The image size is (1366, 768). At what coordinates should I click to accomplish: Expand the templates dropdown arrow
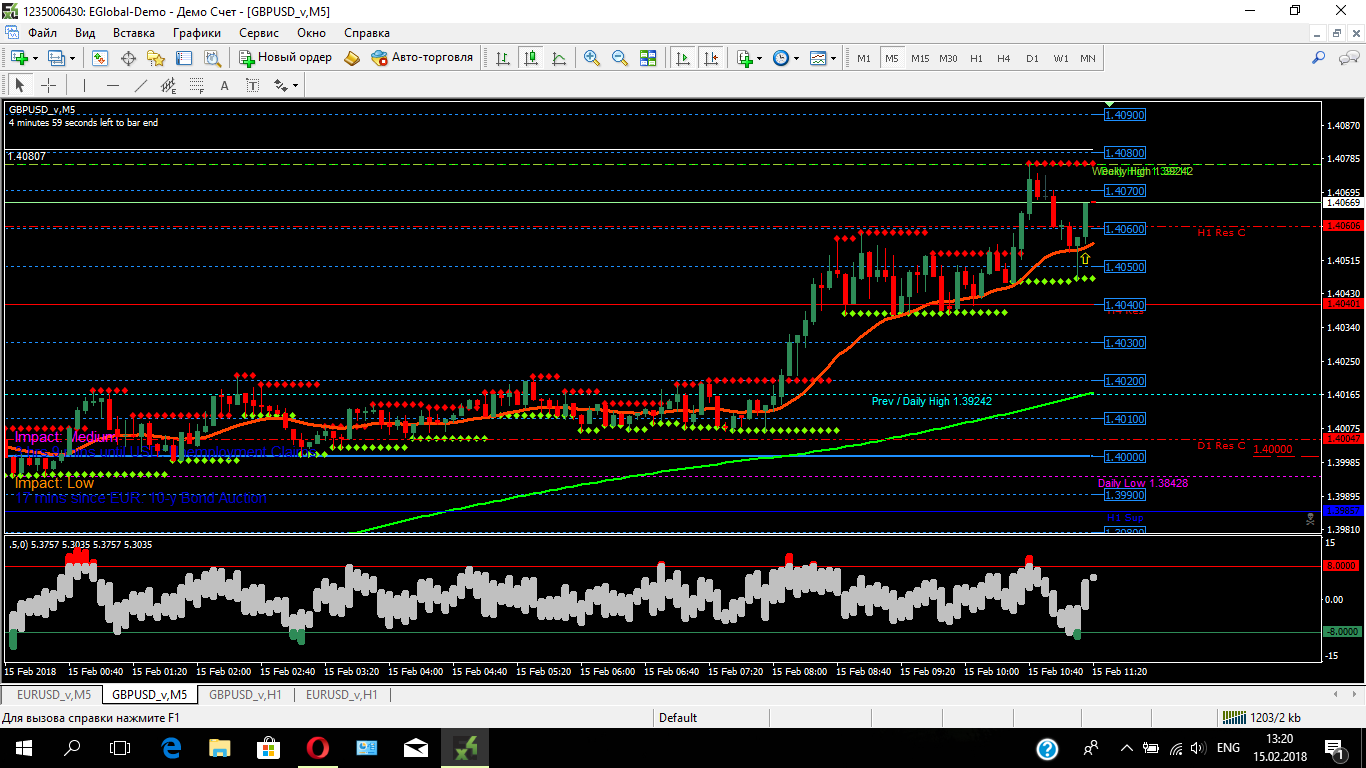pos(833,58)
